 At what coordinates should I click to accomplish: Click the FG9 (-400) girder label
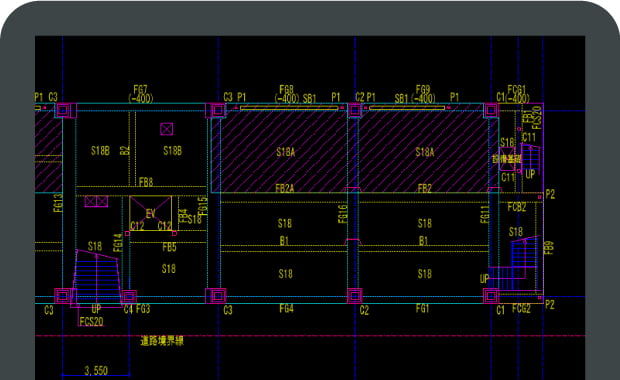click(x=423, y=94)
